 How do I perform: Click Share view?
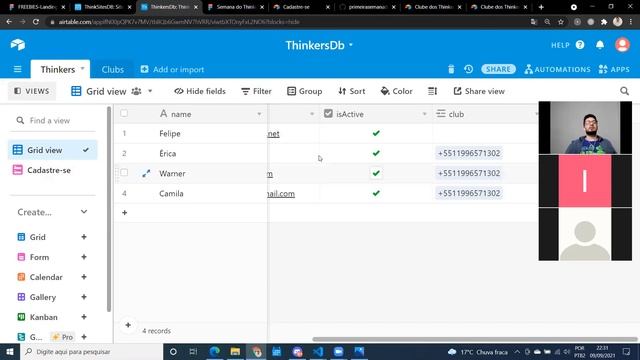479,91
